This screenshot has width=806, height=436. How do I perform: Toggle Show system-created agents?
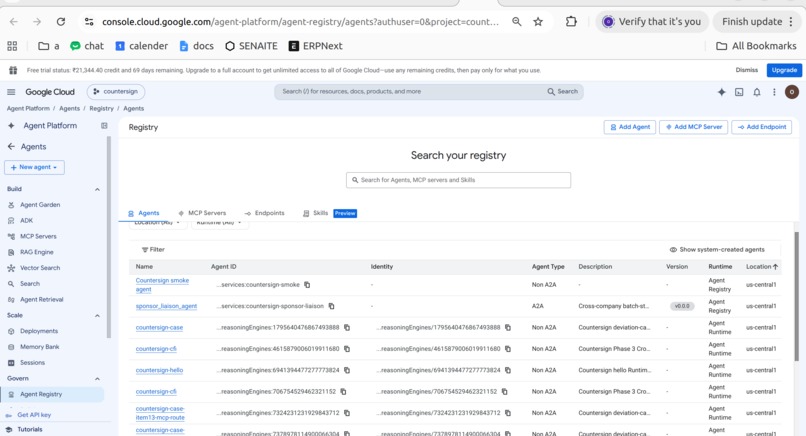717,249
